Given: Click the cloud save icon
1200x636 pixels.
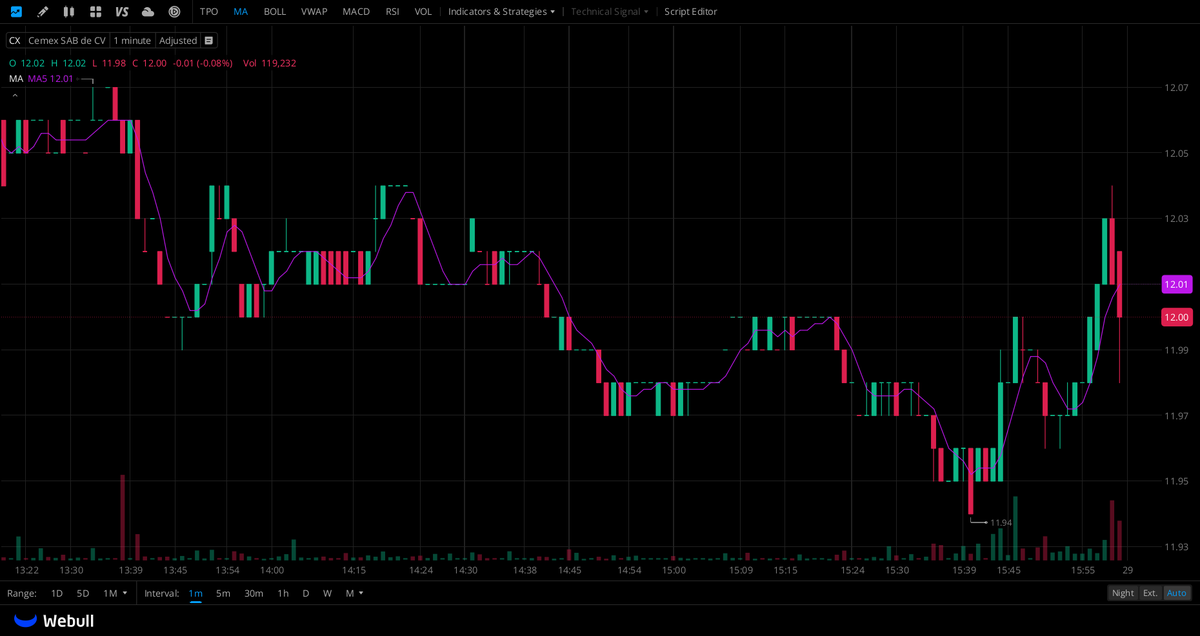Looking at the screenshot, I should coord(148,12).
